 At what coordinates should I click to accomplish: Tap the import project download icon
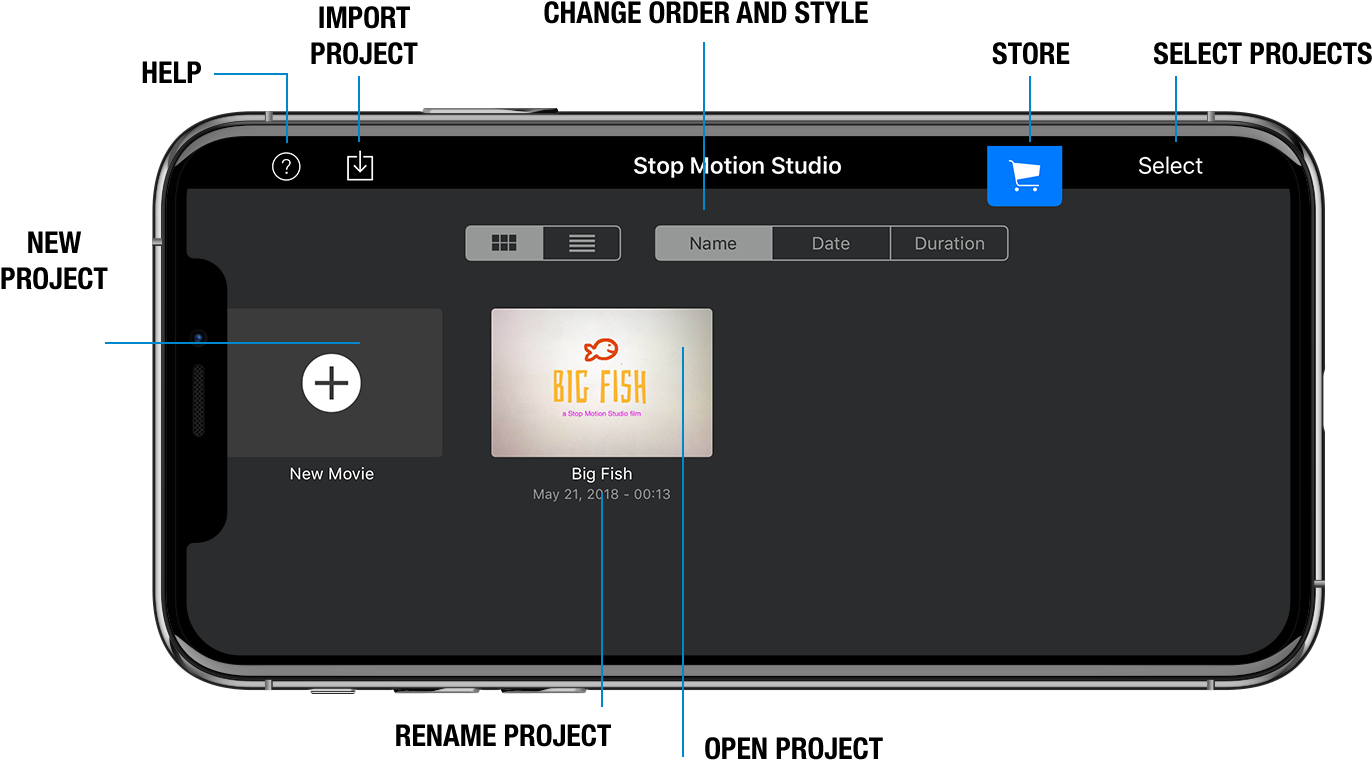tap(360, 166)
